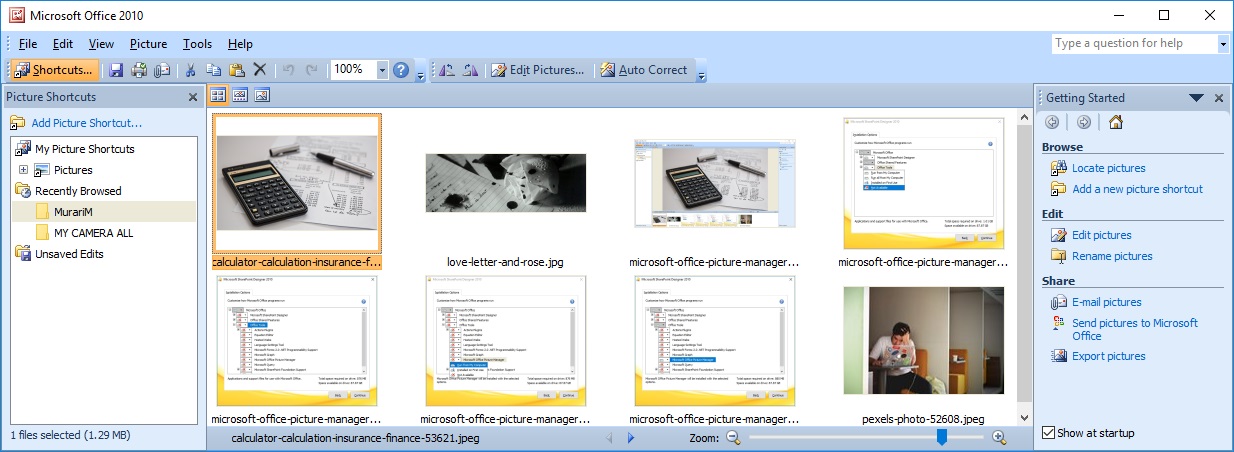Click the Print icon in toolbar
1234x452 pixels.
pyautogui.click(x=139, y=70)
